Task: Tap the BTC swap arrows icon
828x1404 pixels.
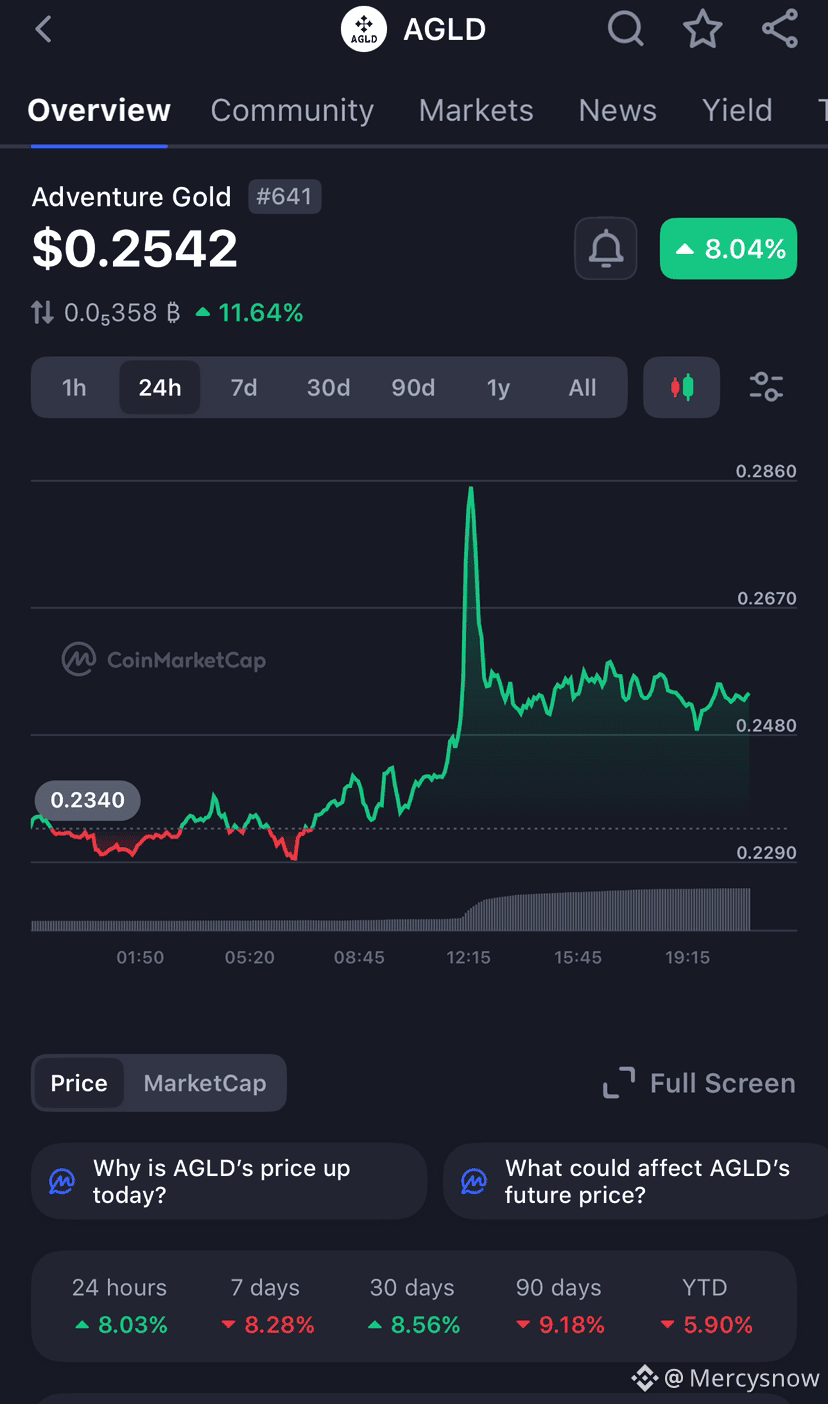Action: [42, 313]
